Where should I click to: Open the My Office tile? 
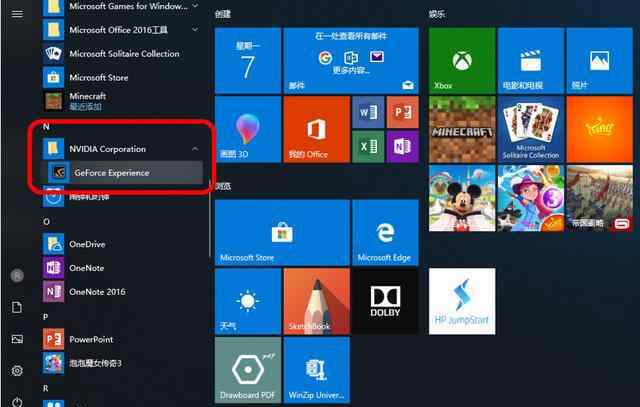coord(317,129)
